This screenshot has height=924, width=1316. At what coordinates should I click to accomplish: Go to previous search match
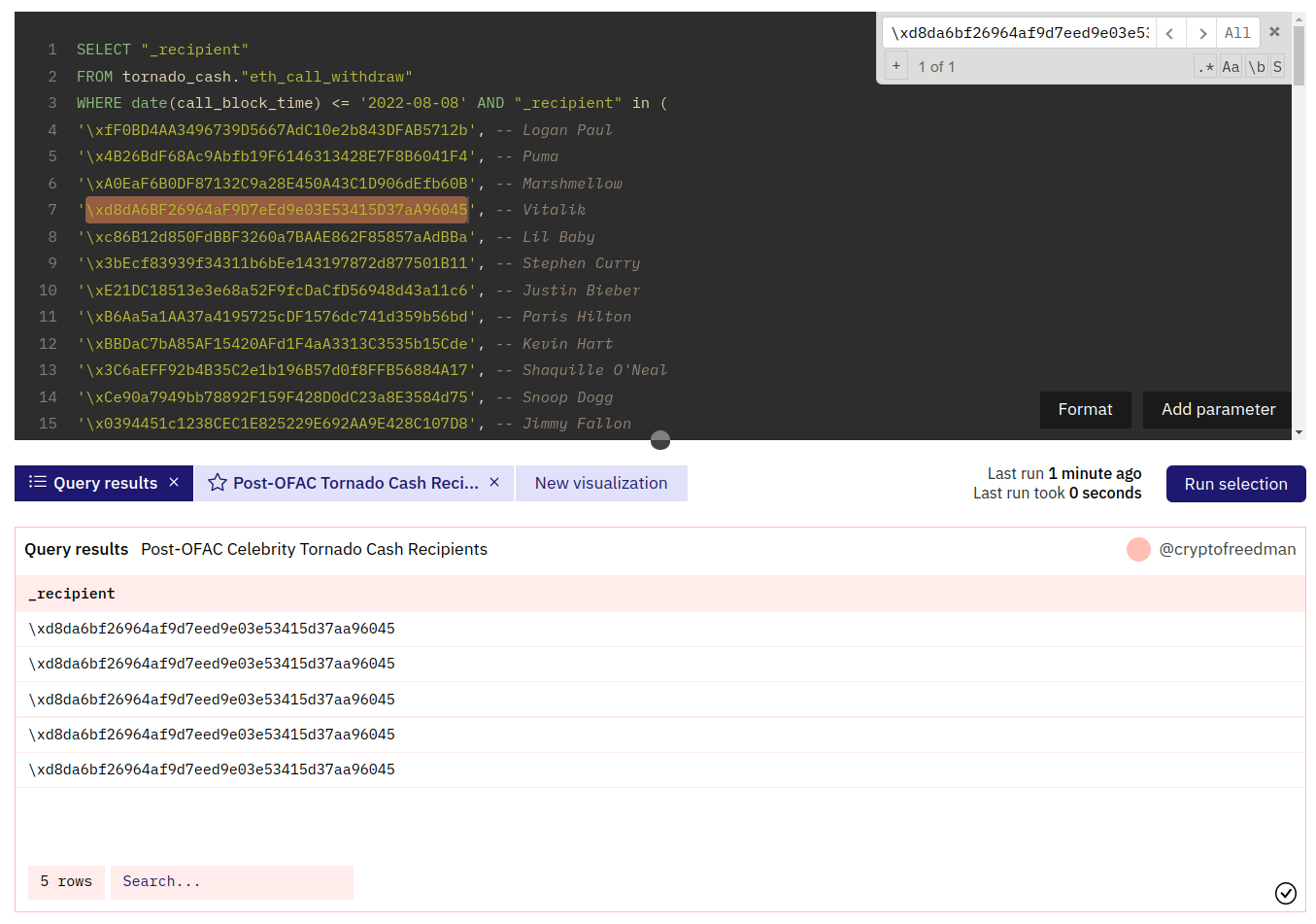1170,33
